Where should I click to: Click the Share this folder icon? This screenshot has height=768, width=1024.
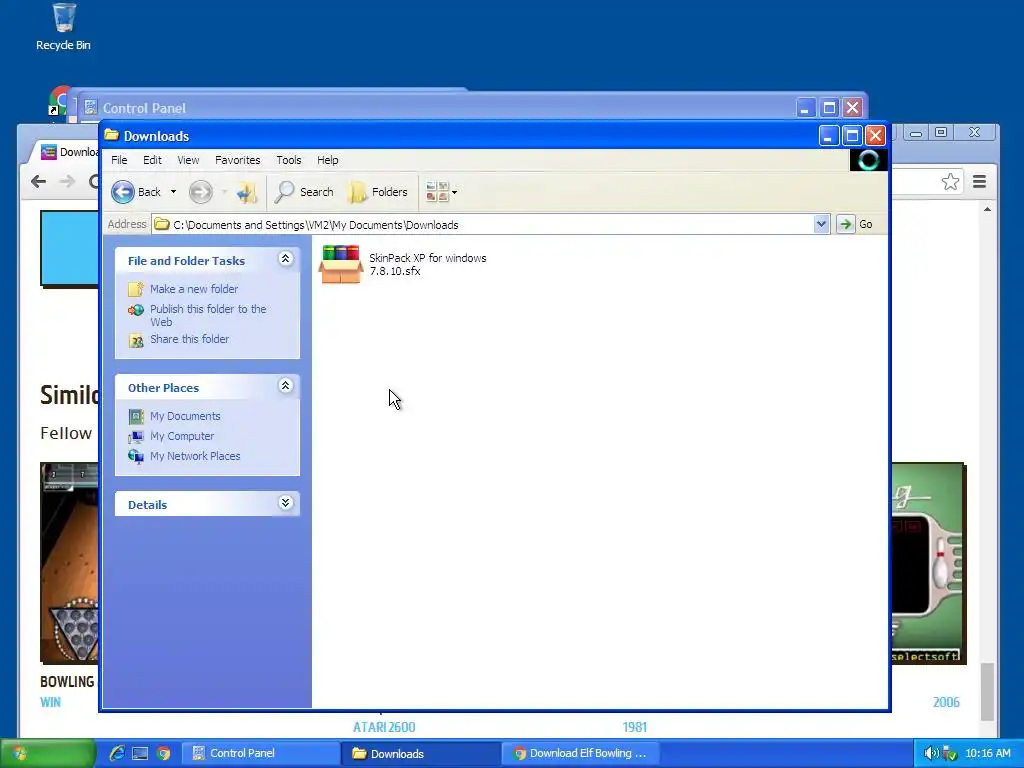[x=136, y=340]
